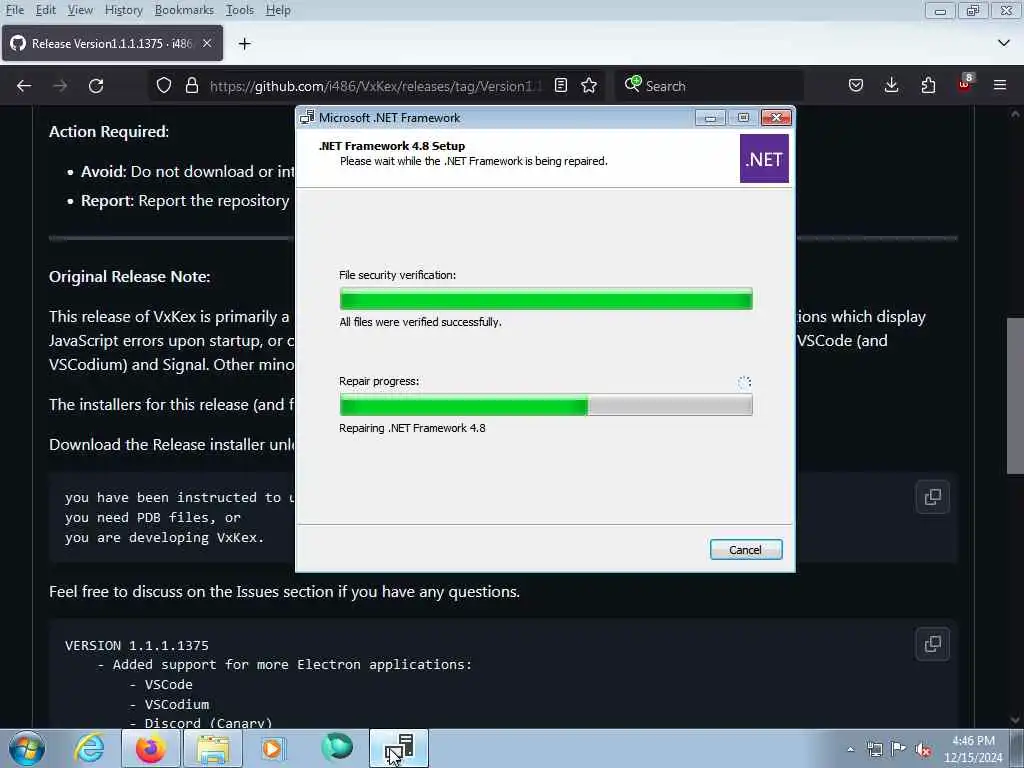Open the Firefox hamburger menu
Image resolution: width=1024 pixels, height=768 pixels.
coord(1000,86)
